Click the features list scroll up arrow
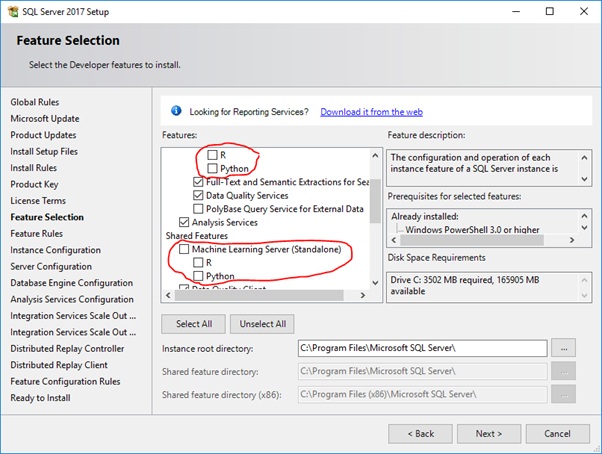 point(375,156)
